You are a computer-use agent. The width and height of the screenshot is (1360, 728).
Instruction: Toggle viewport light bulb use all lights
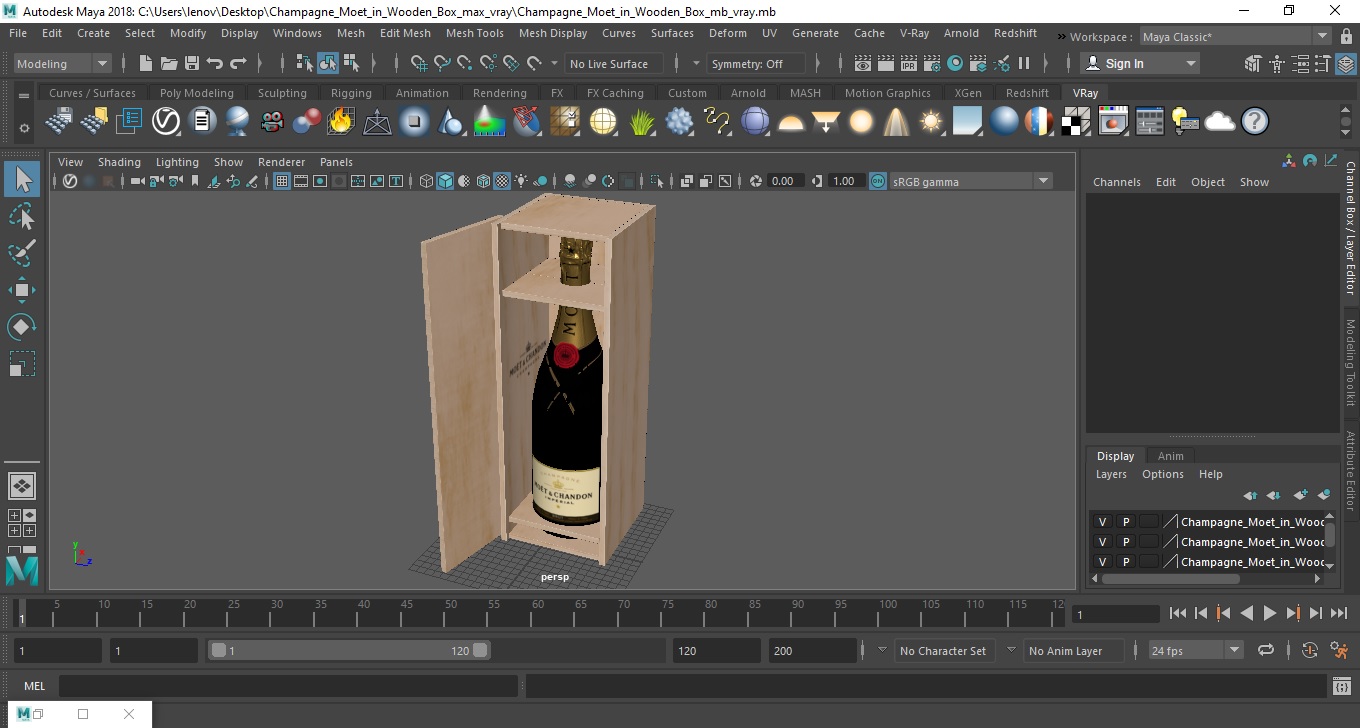coord(522,181)
